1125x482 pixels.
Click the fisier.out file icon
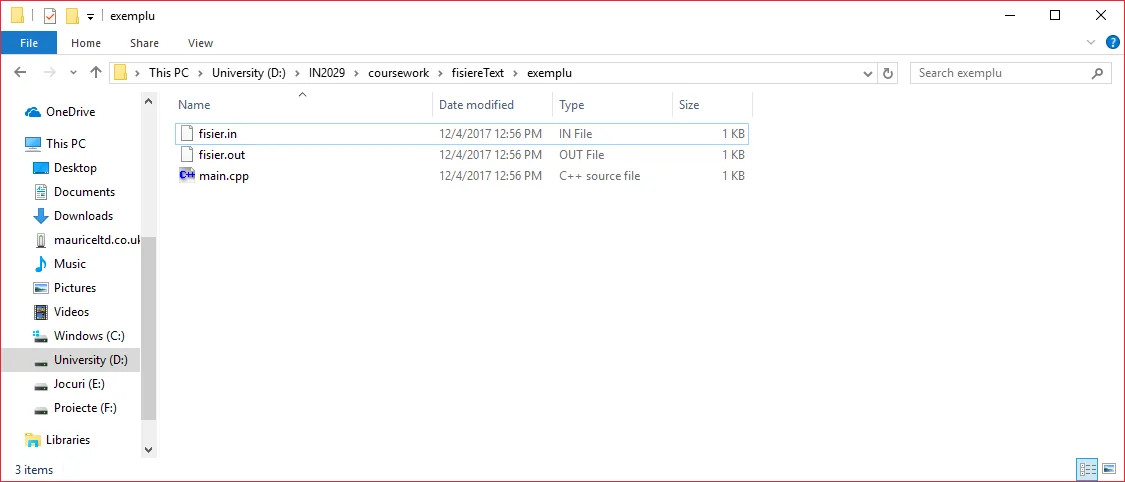(x=186, y=155)
